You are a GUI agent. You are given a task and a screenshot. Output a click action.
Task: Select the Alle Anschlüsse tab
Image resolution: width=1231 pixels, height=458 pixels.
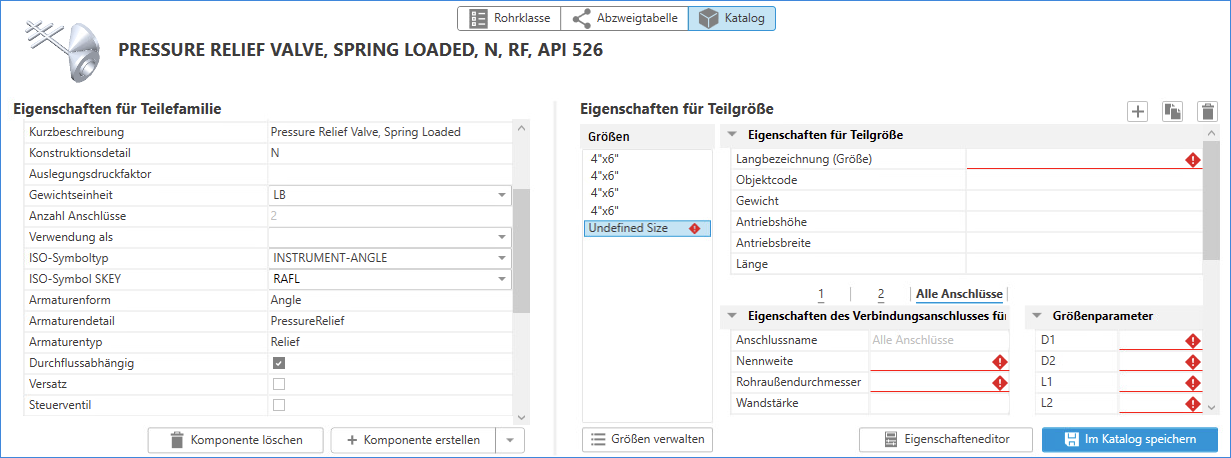[959, 294]
